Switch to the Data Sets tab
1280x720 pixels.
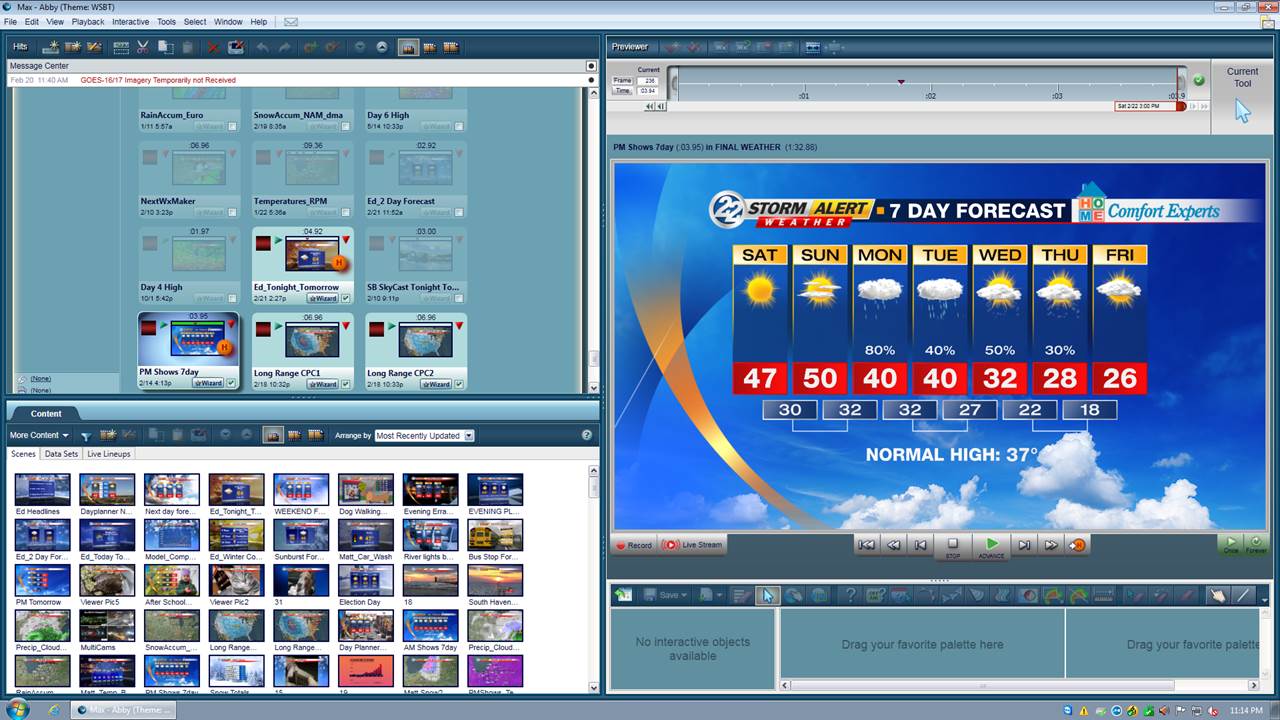pyautogui.click(x=61, y=454)
